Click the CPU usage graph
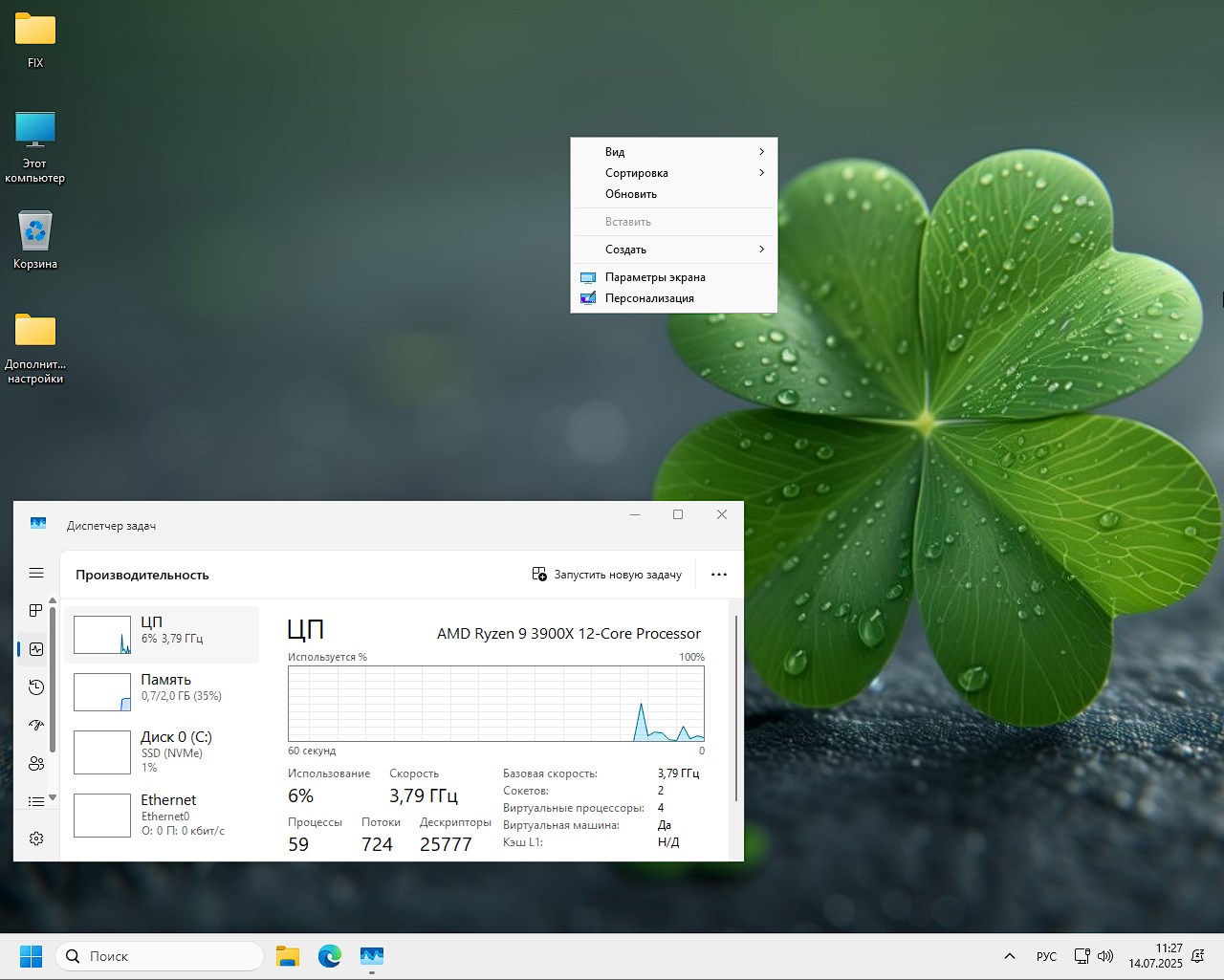 pos(496,704)
